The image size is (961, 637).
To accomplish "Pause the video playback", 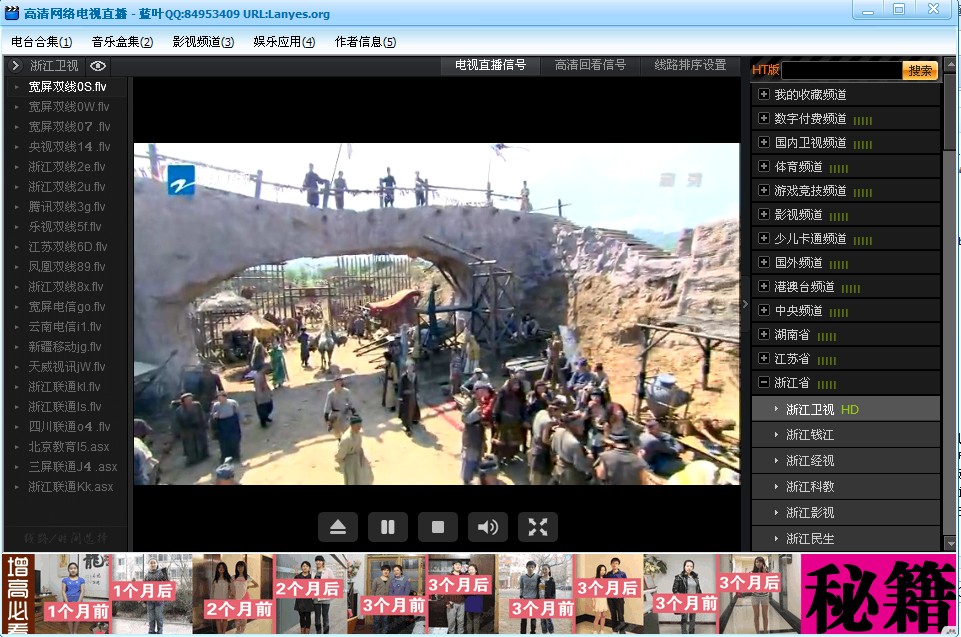I will tap(388, 527).
